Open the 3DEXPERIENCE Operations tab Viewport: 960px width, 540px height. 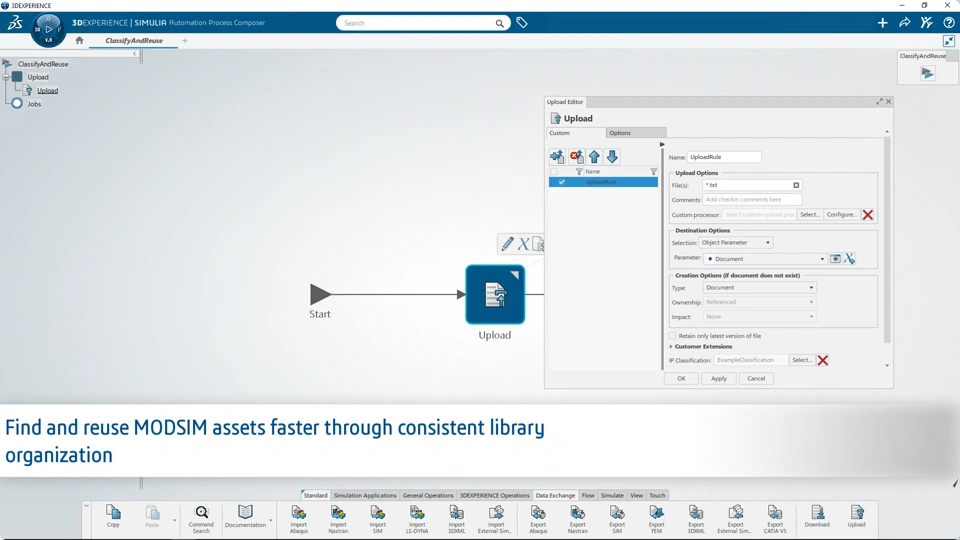[x=495, y=495]
